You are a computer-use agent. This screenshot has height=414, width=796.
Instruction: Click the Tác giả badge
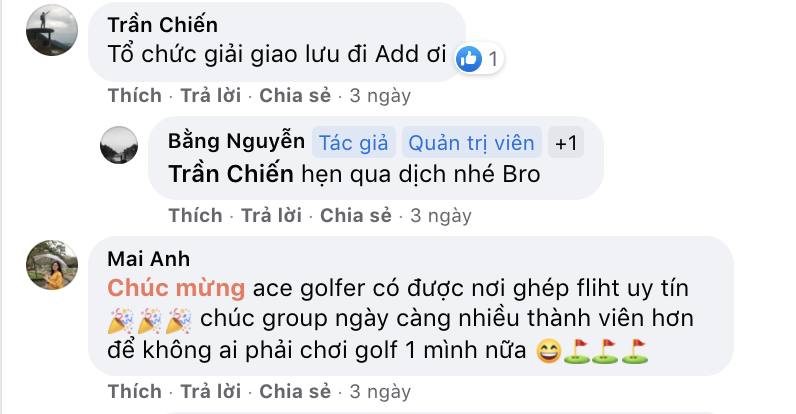tap(353, 143)
